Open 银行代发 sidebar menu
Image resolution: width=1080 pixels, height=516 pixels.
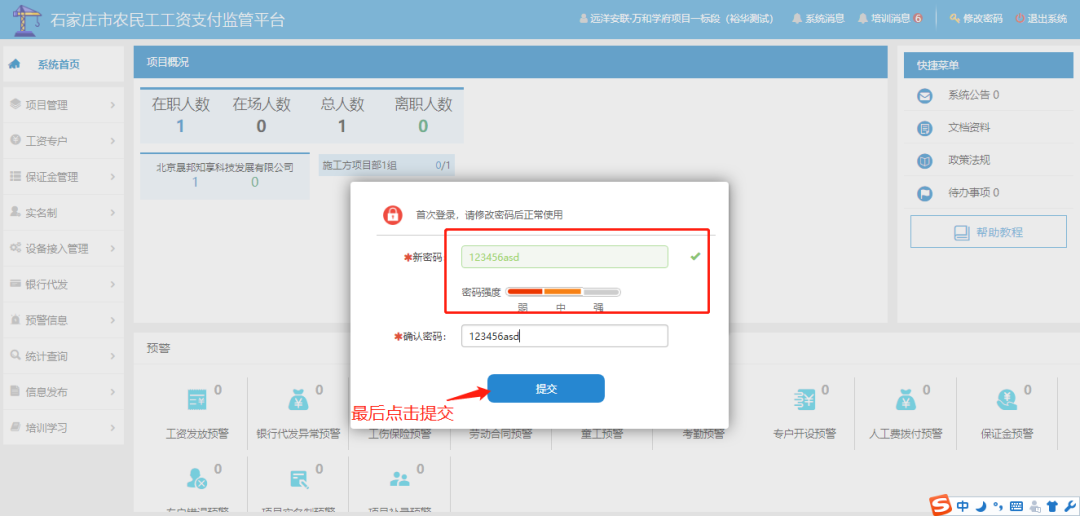(x=63, y=285)
